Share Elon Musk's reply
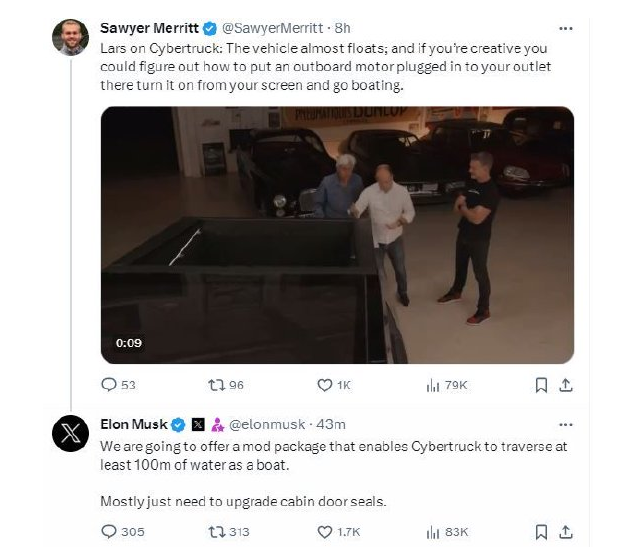The height and width of the screenshot is (558, 623). click(566, 532)
